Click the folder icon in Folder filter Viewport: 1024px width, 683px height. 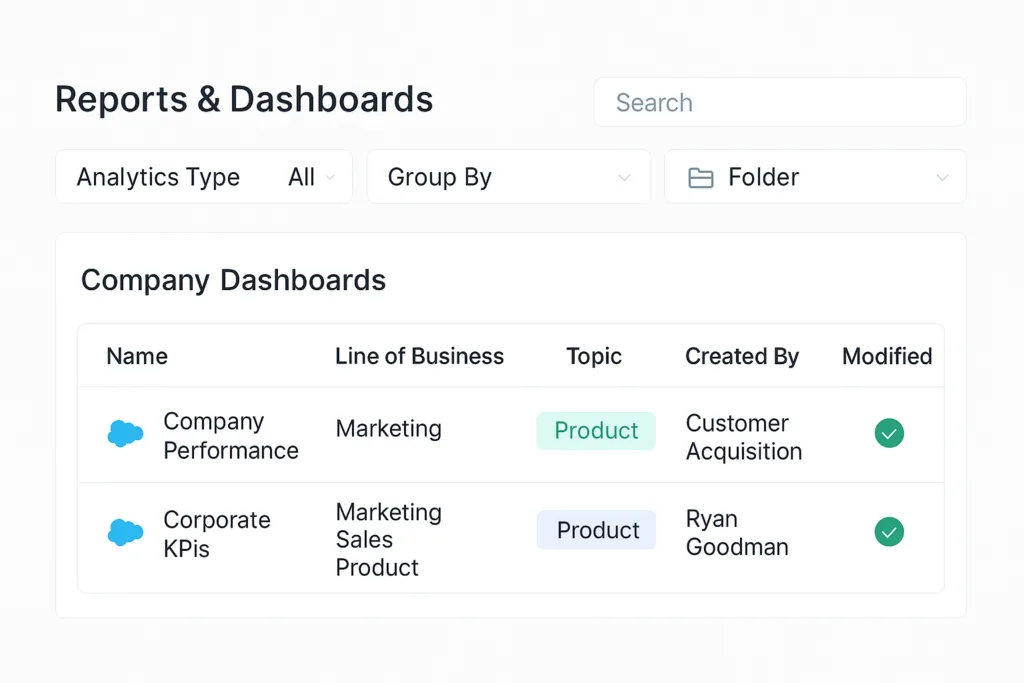click(x=701, y=178)
